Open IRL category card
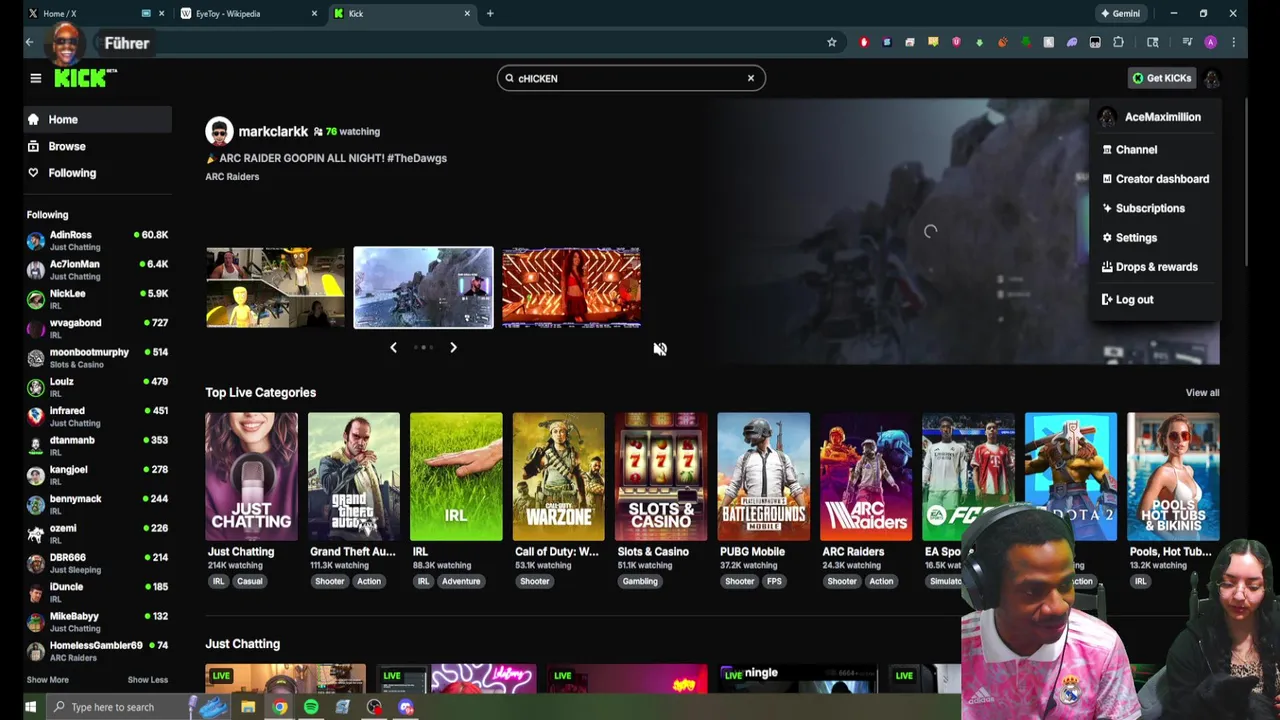The width and height of the screenshot is (1280, 720). click(x=456, y=477)
